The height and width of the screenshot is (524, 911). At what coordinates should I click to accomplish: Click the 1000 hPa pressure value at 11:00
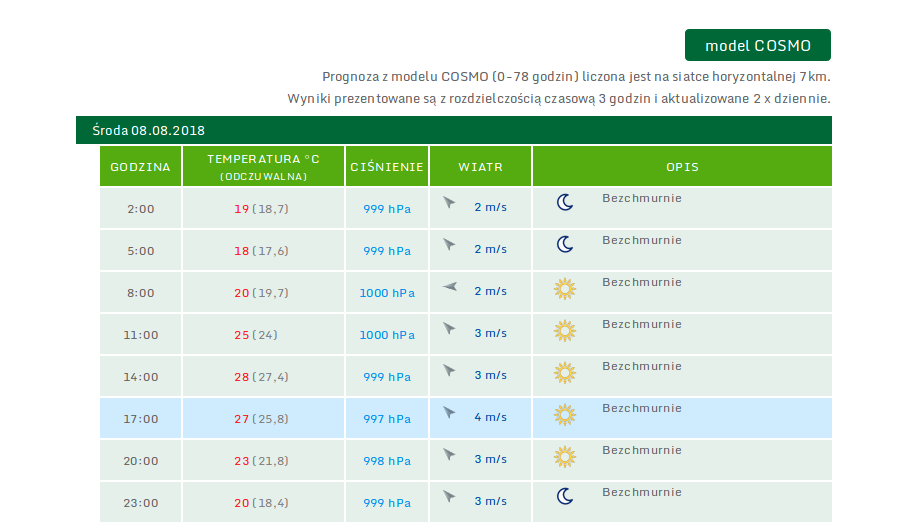click(x=387, y=335)
